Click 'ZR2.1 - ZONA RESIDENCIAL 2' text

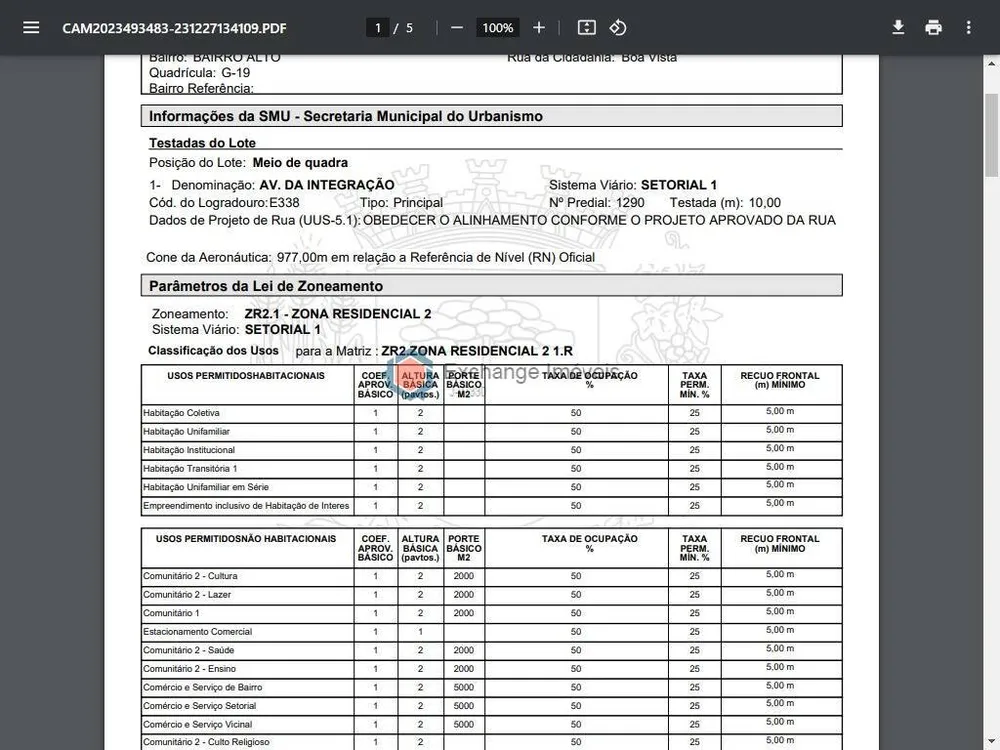click(x=338, y=314)
